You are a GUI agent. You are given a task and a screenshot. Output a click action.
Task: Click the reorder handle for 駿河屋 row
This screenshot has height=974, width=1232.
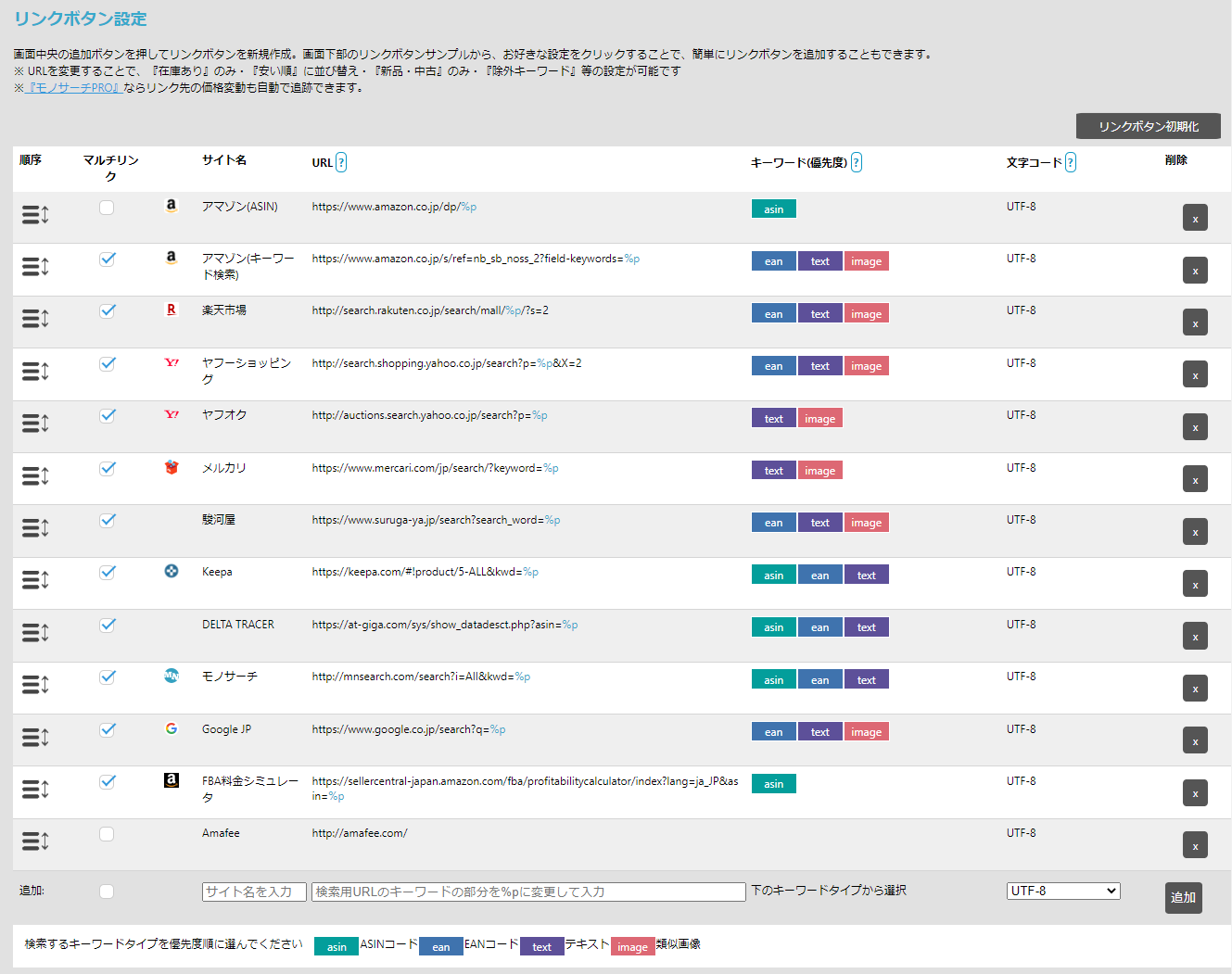point(35,528)
